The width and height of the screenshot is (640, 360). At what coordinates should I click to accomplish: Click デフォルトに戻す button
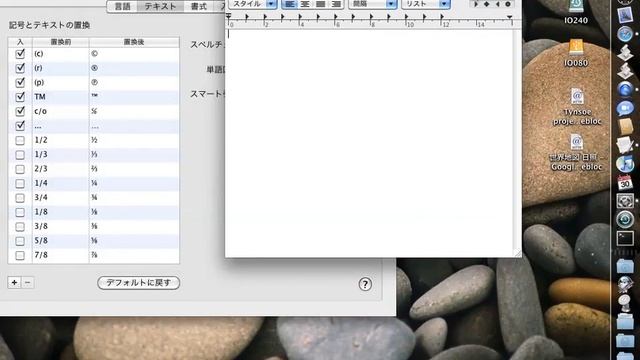138,282
